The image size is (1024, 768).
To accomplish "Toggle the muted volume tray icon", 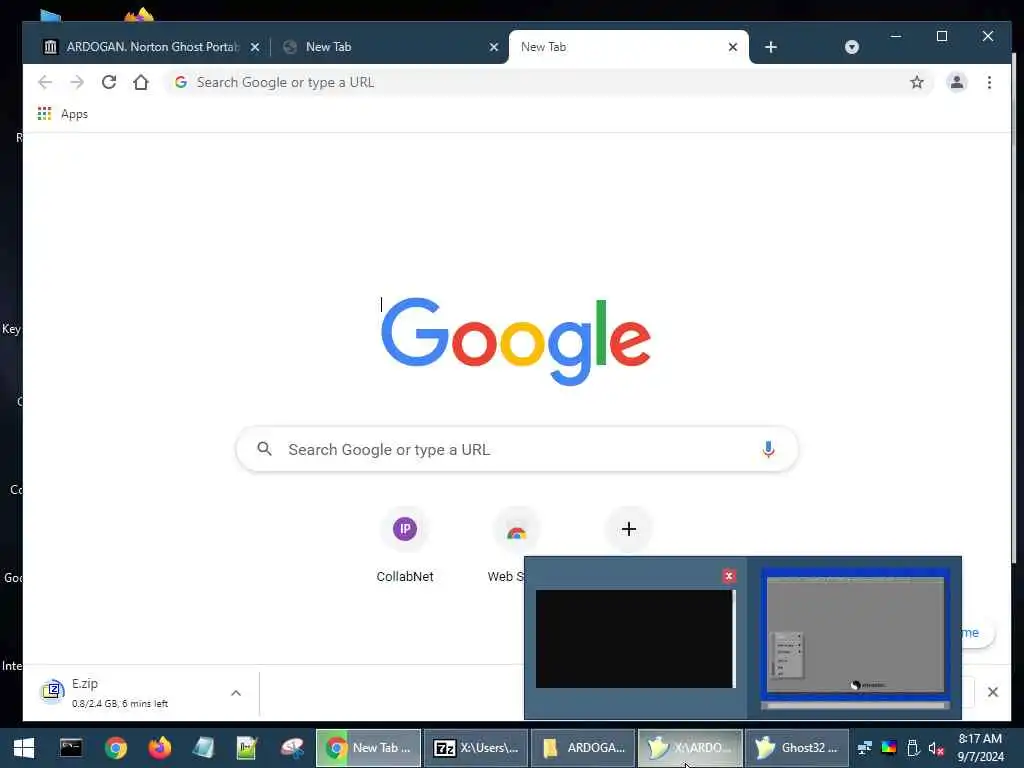I will (936, 748).
